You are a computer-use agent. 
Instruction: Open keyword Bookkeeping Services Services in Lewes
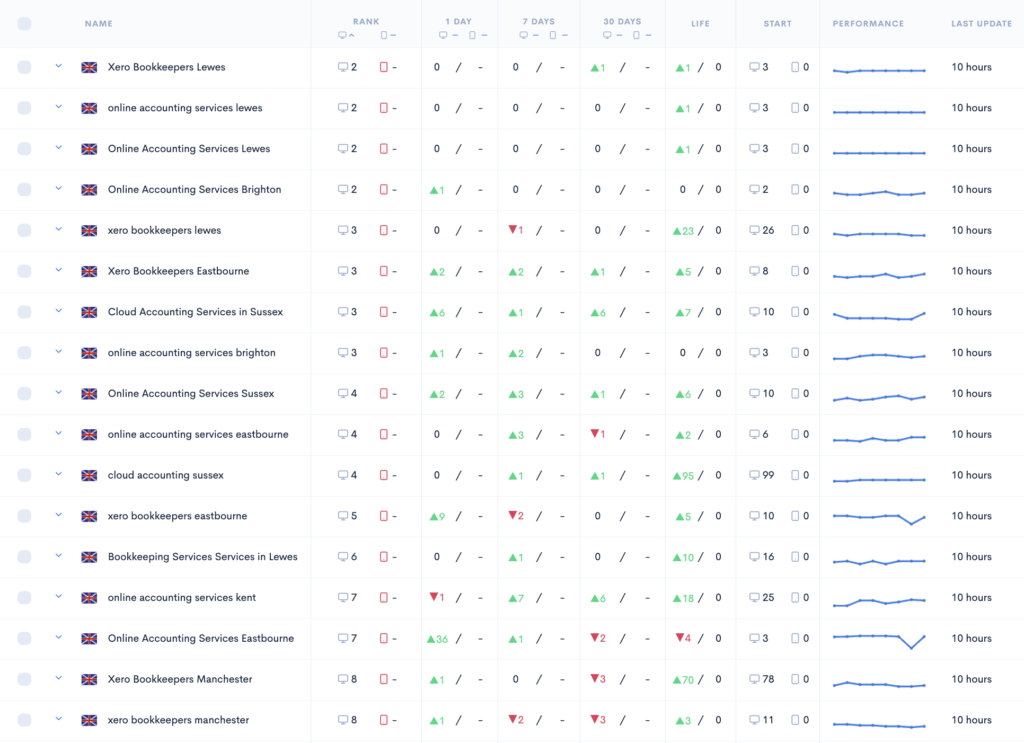click(x=202, y=557)
